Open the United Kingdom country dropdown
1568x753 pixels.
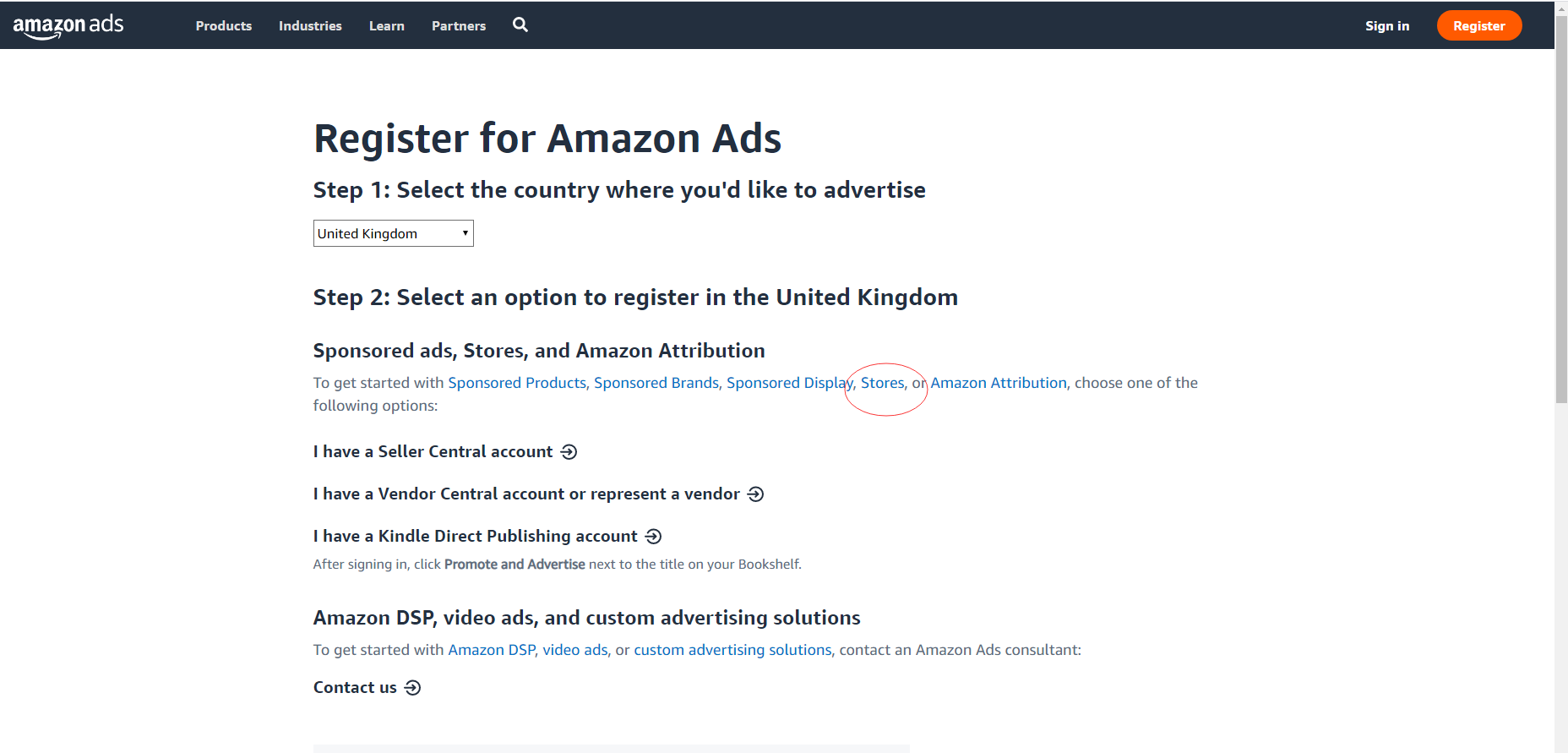[394, 233]
